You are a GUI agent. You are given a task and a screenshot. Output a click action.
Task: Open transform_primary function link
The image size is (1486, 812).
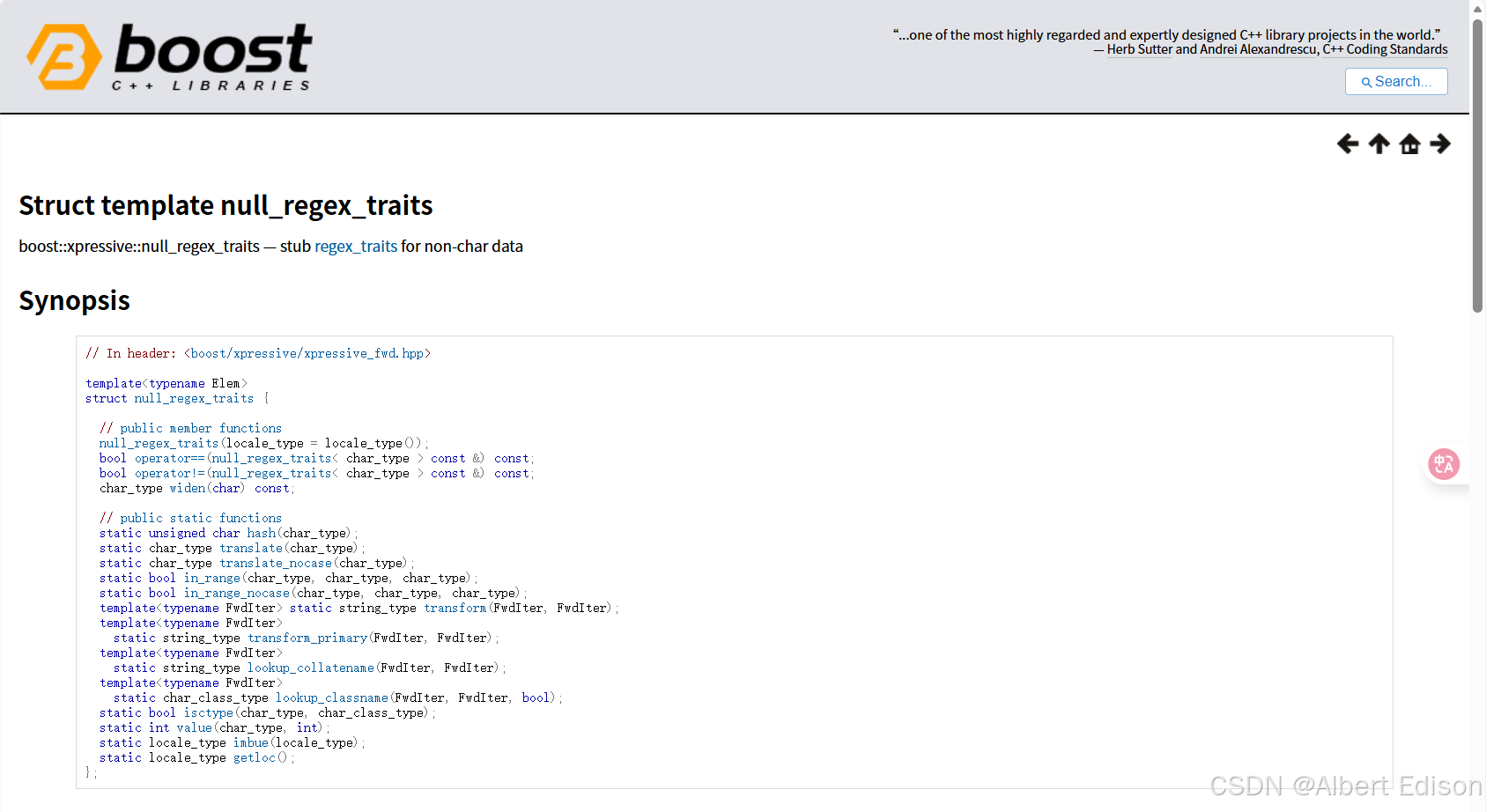click(307, 638)
